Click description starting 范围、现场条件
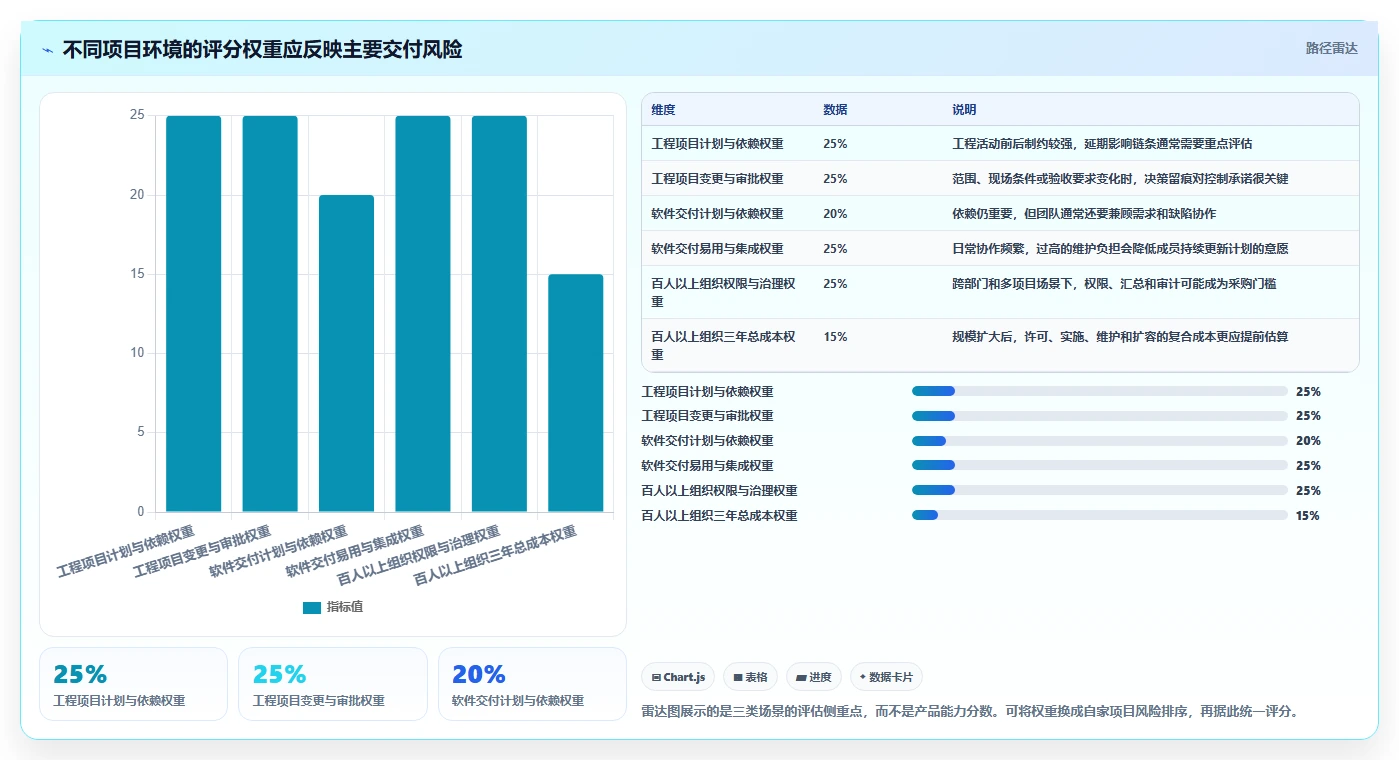 click(1120, 179)
